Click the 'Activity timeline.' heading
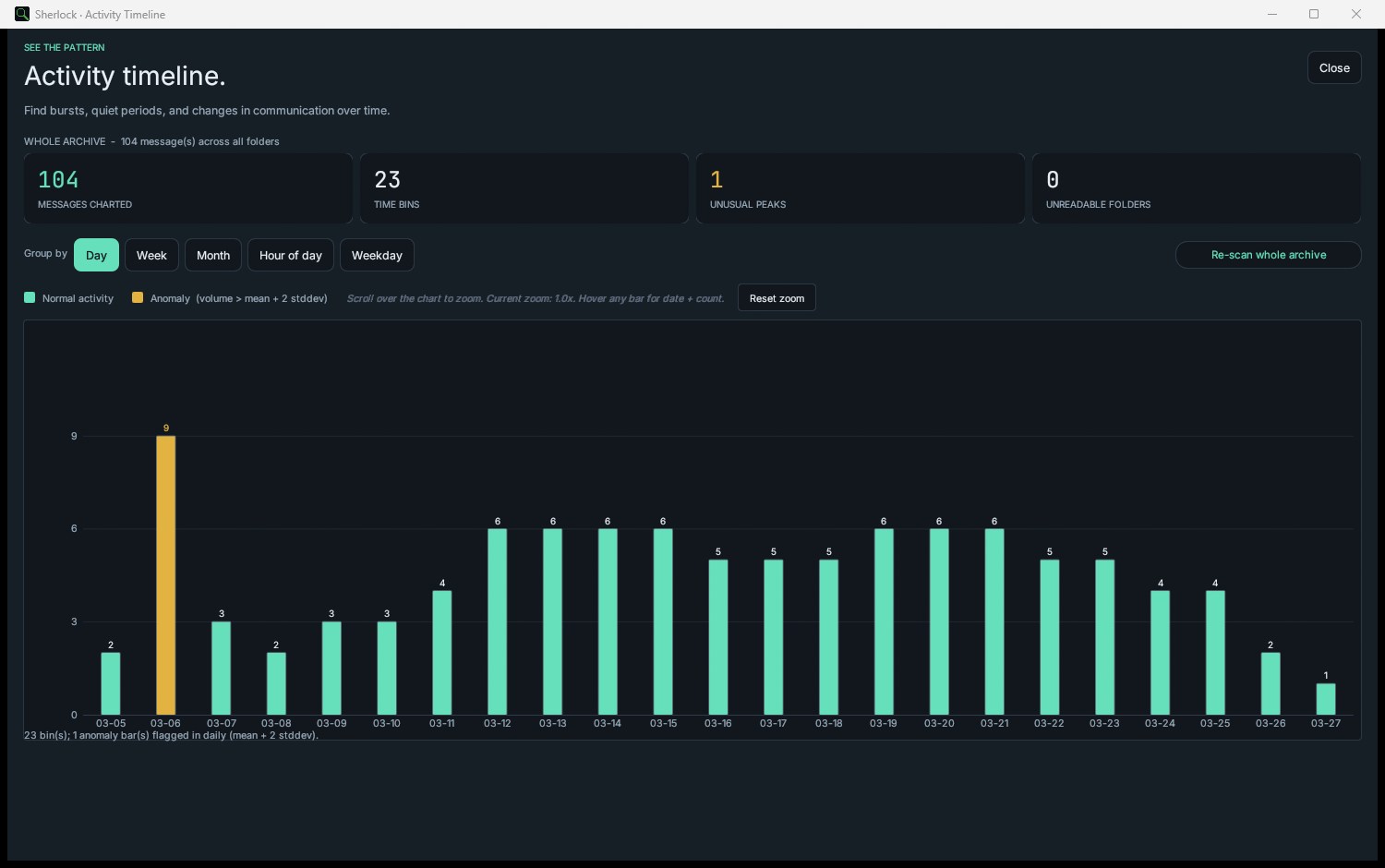1385x868 pixels. [x=125, y=76]
